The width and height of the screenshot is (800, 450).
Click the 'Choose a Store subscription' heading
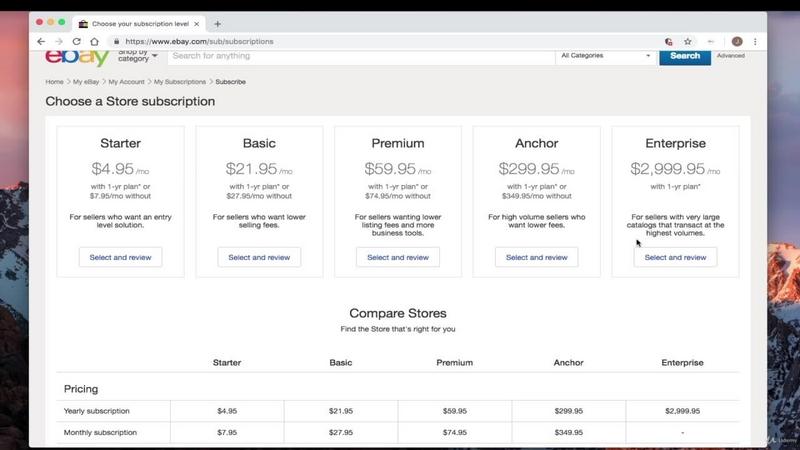click(130, 101)
